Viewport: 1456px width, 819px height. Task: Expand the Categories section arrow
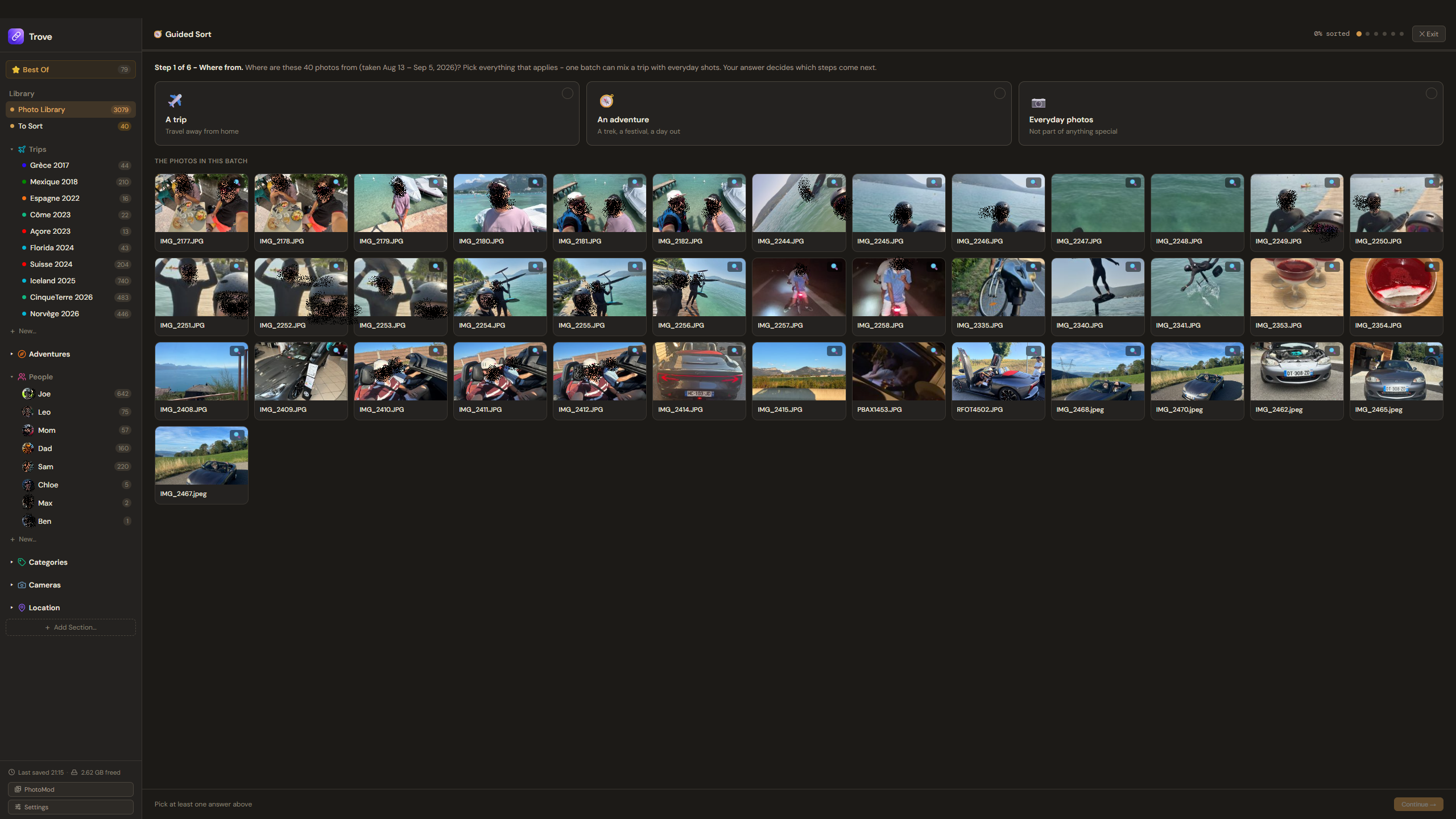pos(11,562)
